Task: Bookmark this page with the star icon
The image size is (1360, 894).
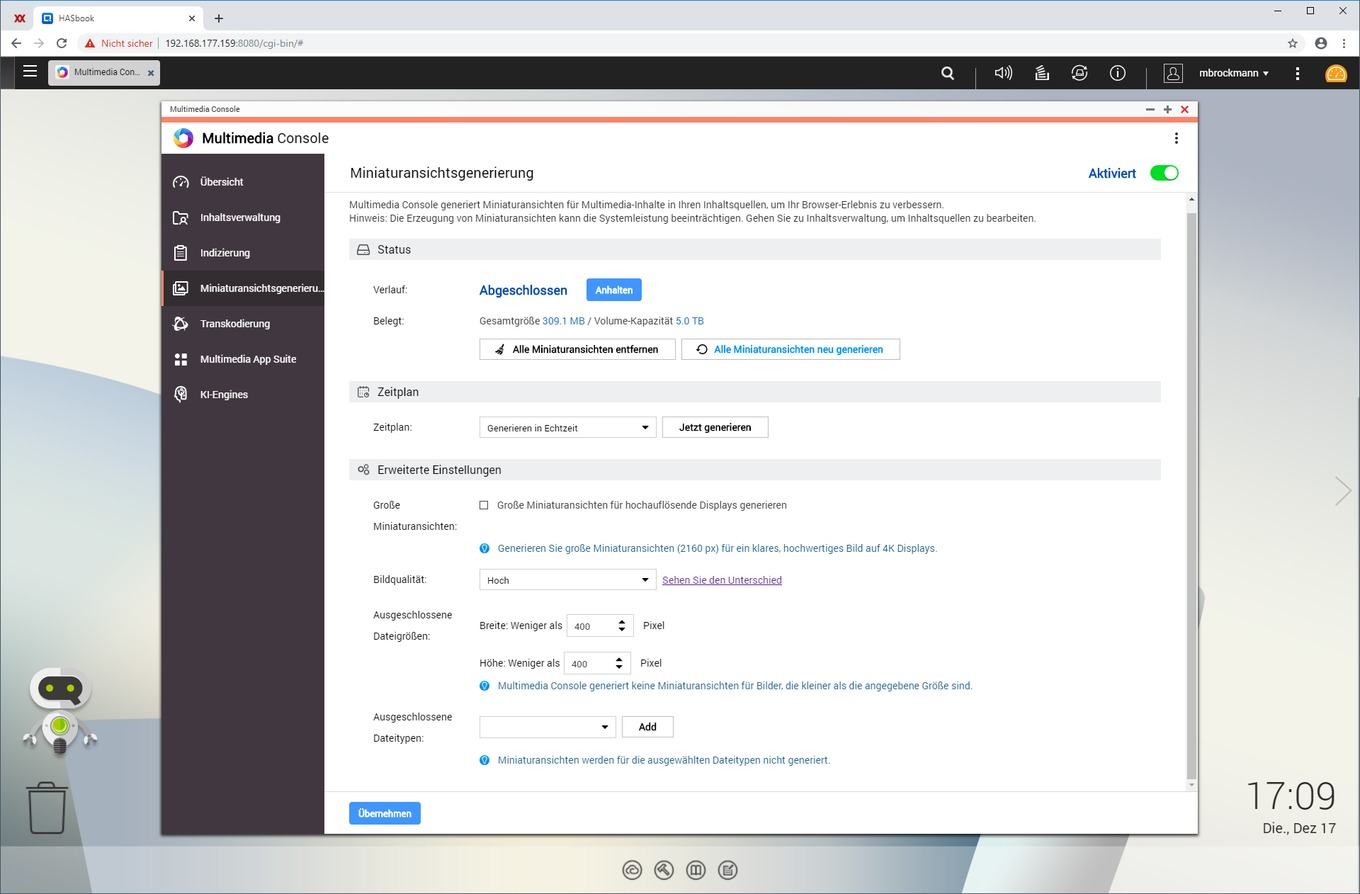Action: 1292,43
